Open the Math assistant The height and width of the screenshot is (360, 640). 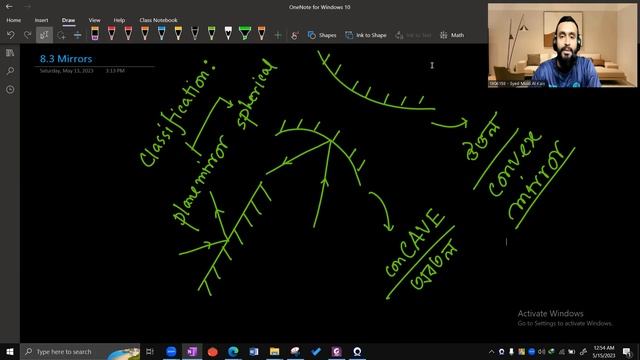pos(452,36)
